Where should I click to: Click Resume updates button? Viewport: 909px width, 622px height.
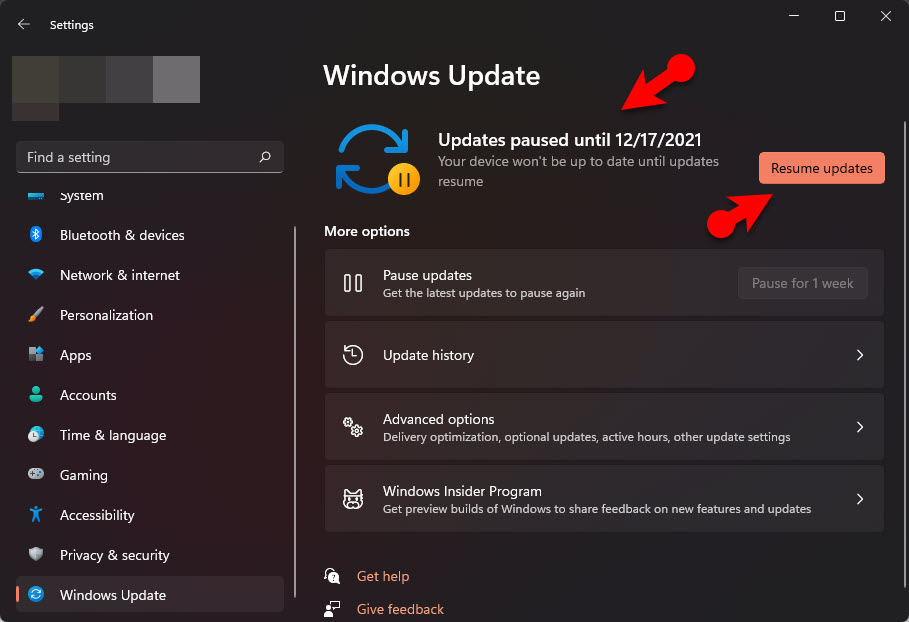pos(821,168)
